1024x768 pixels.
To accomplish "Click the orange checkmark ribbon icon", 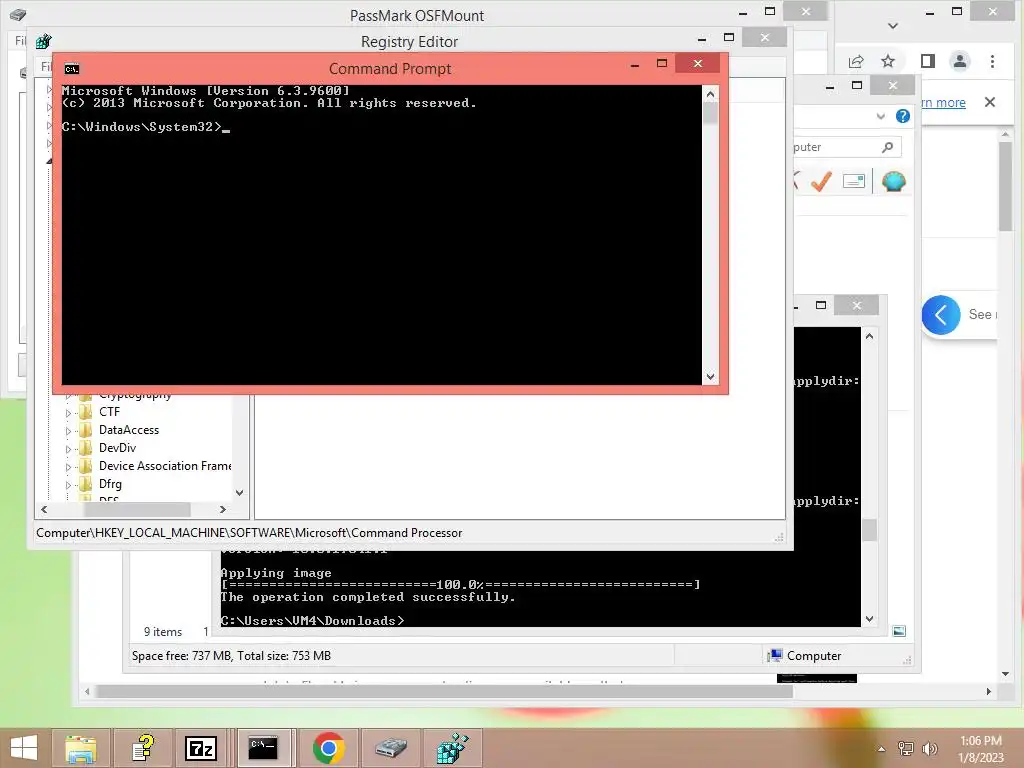I will pos(822,181).
